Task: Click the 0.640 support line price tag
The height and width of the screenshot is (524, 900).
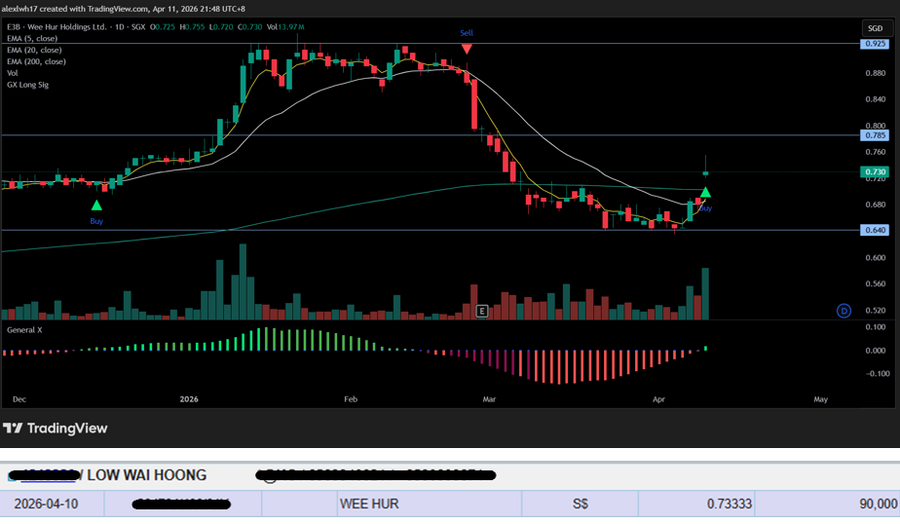Action: pyautogui.click(x=874, y=230)
